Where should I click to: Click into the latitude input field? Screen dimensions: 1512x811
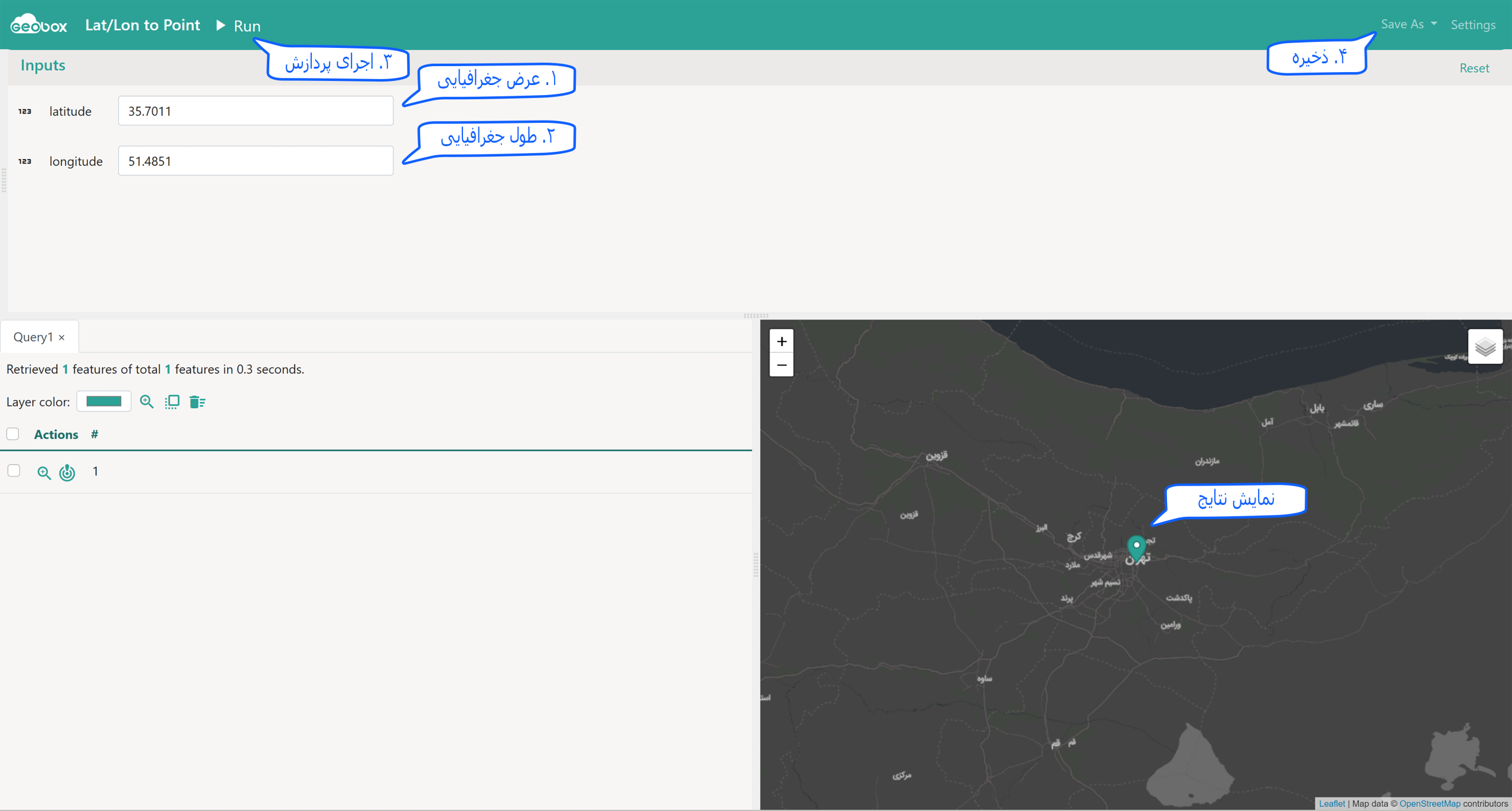[x=256, y=111]
